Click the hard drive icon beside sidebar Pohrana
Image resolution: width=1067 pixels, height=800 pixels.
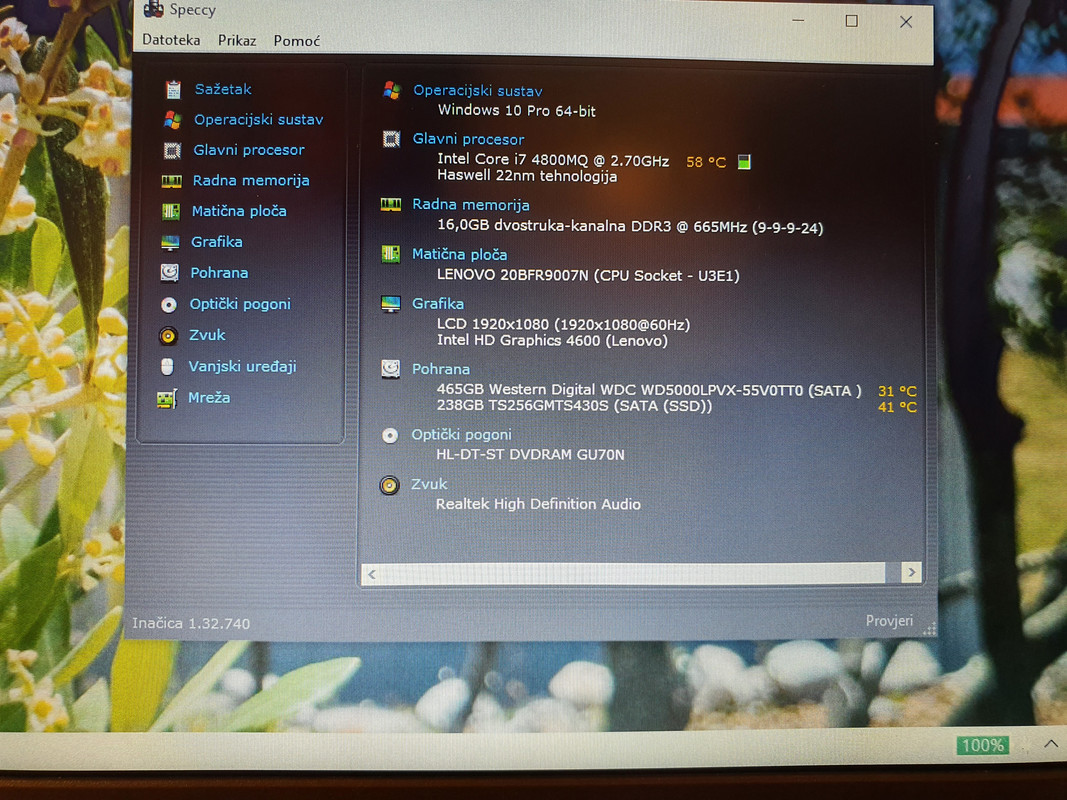coord(169,273)
